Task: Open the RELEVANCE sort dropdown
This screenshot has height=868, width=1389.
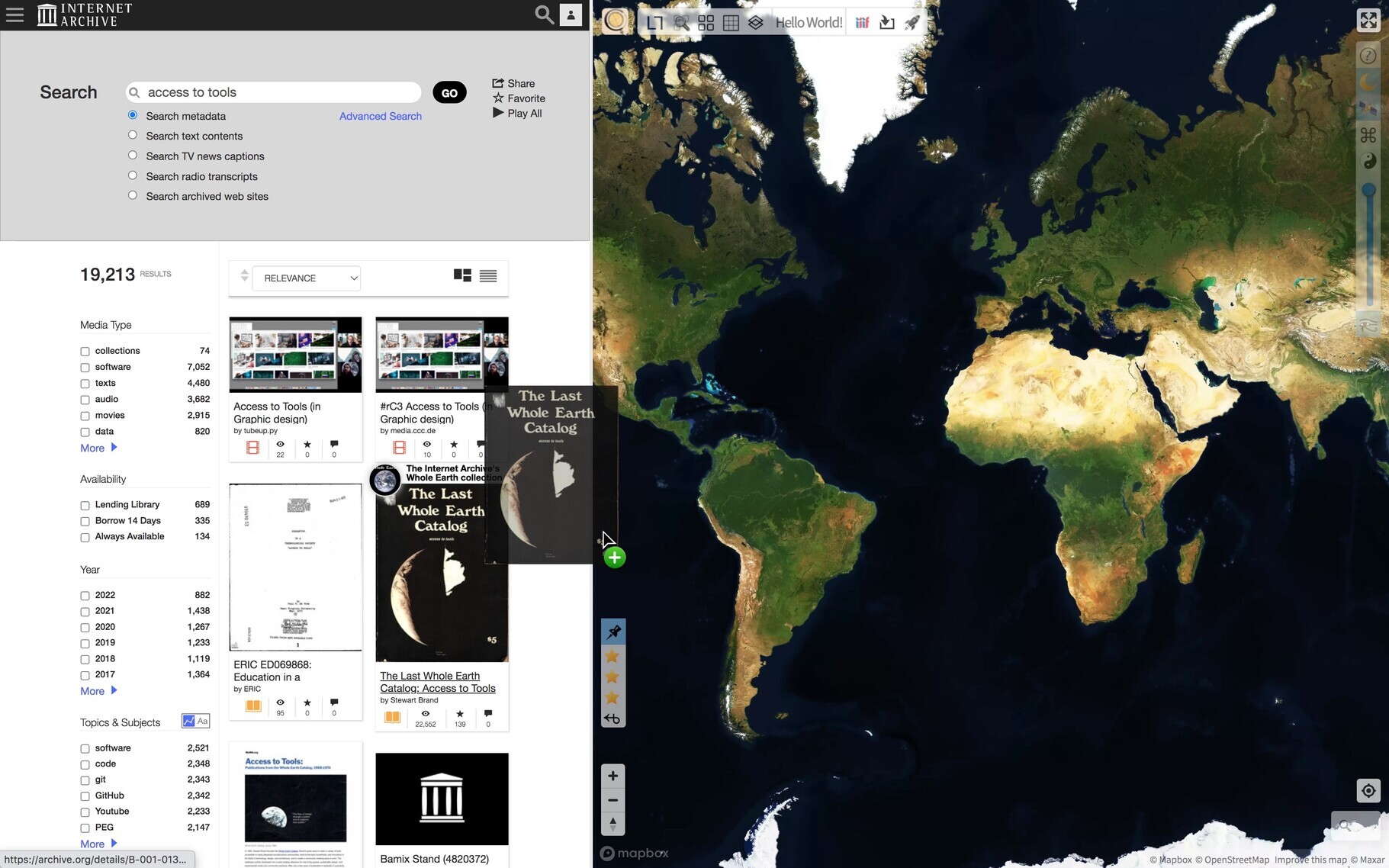Action: [306, 278]
